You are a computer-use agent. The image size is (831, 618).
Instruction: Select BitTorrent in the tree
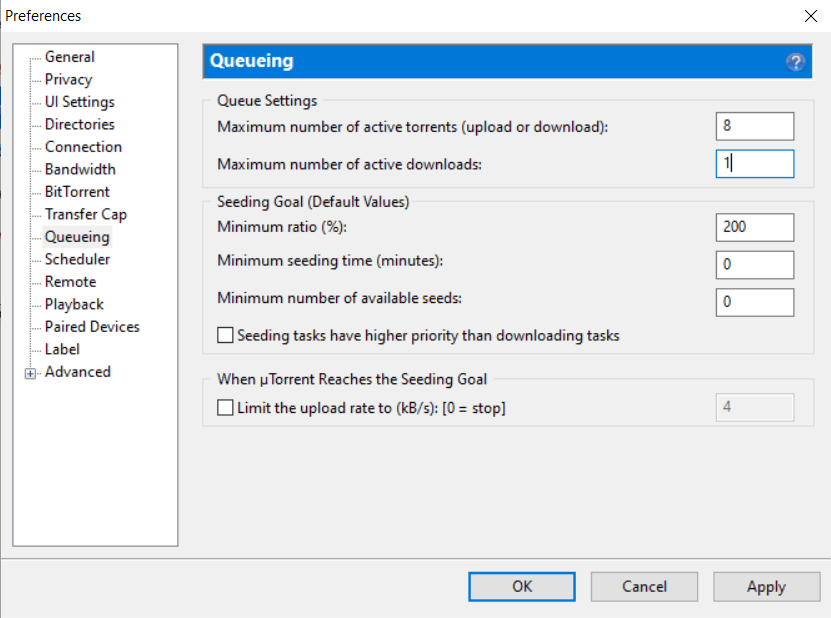[x=77, y=192]
